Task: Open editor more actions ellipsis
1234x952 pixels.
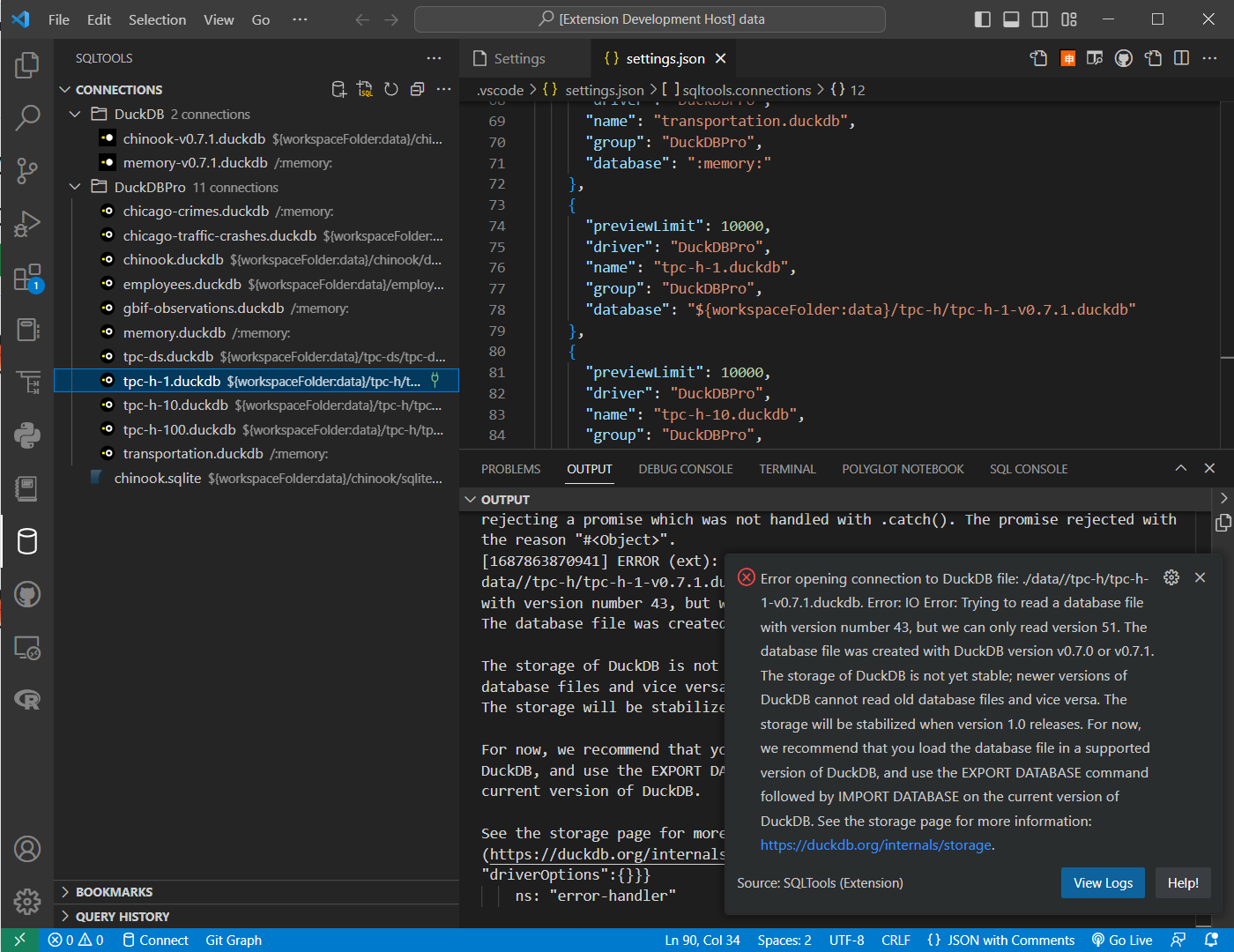Action: [1209, 58]
